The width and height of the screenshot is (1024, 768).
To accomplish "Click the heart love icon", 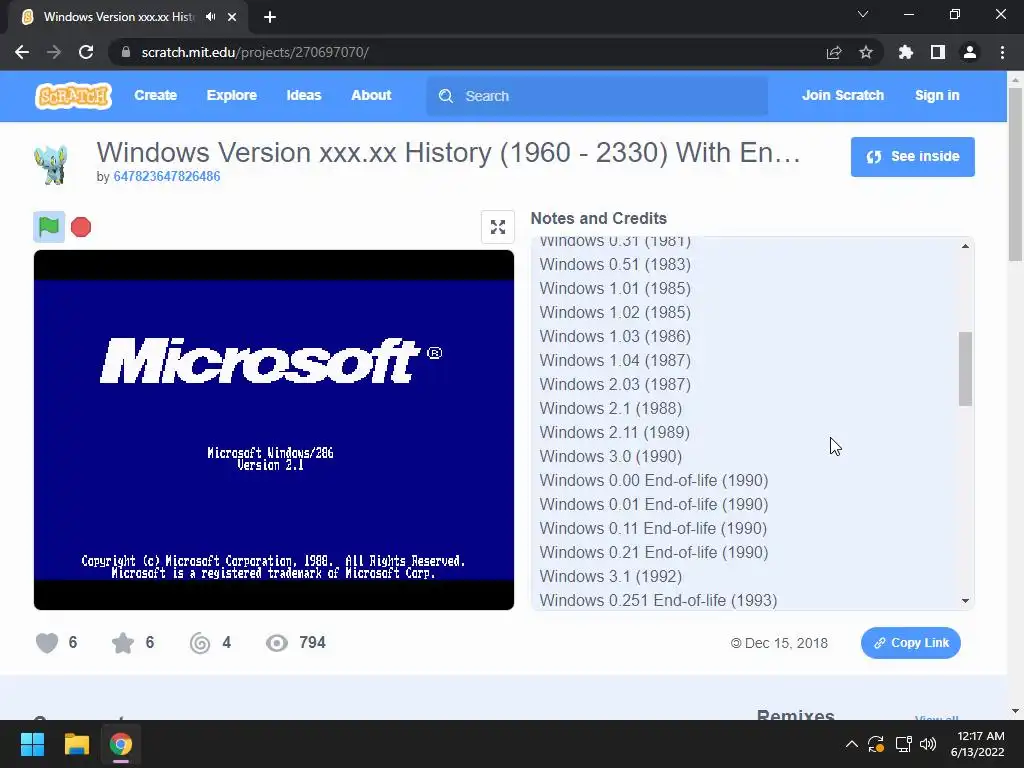I will [47, 643].
